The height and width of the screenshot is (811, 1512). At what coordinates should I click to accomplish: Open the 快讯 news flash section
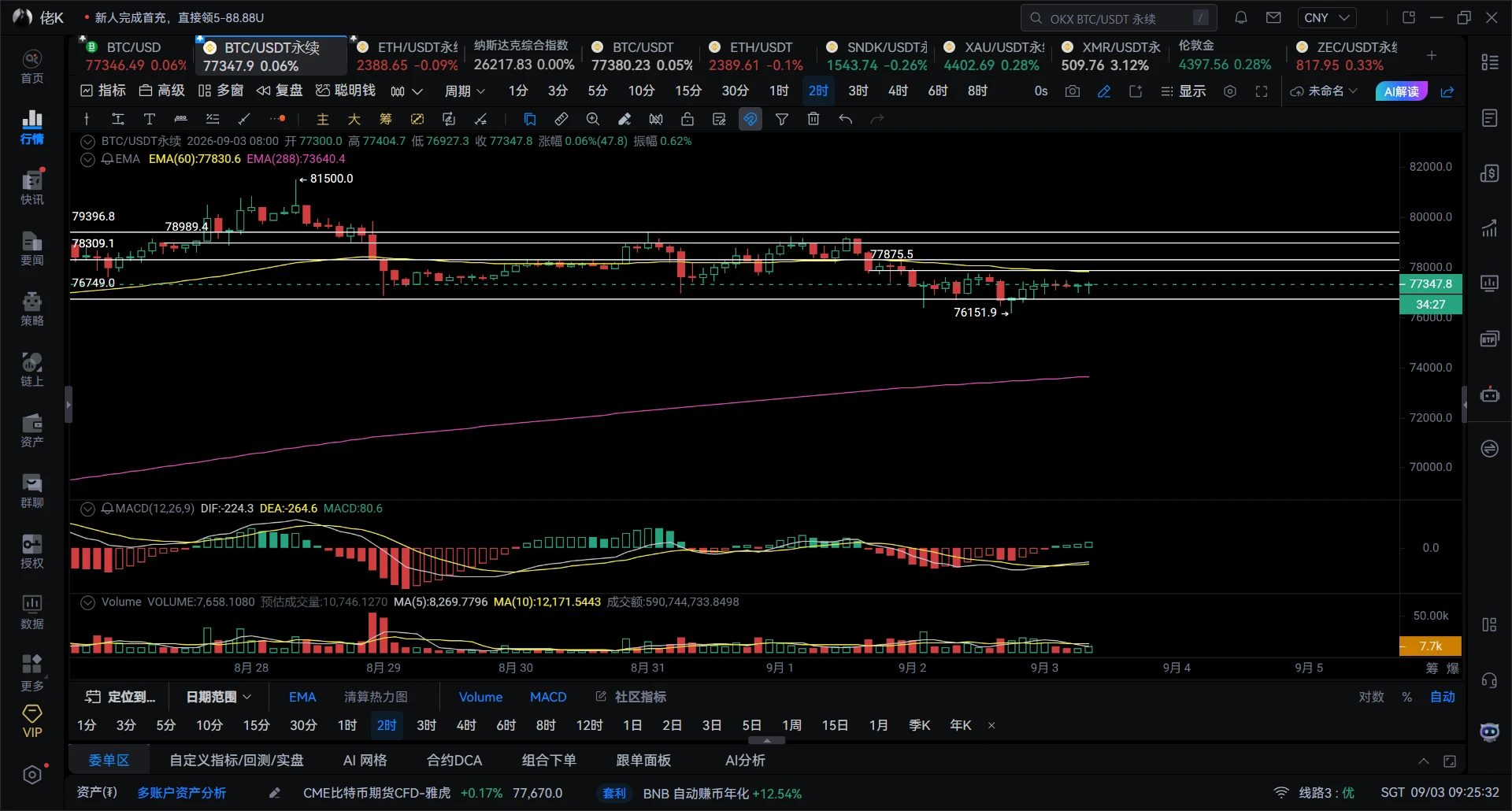32,187
